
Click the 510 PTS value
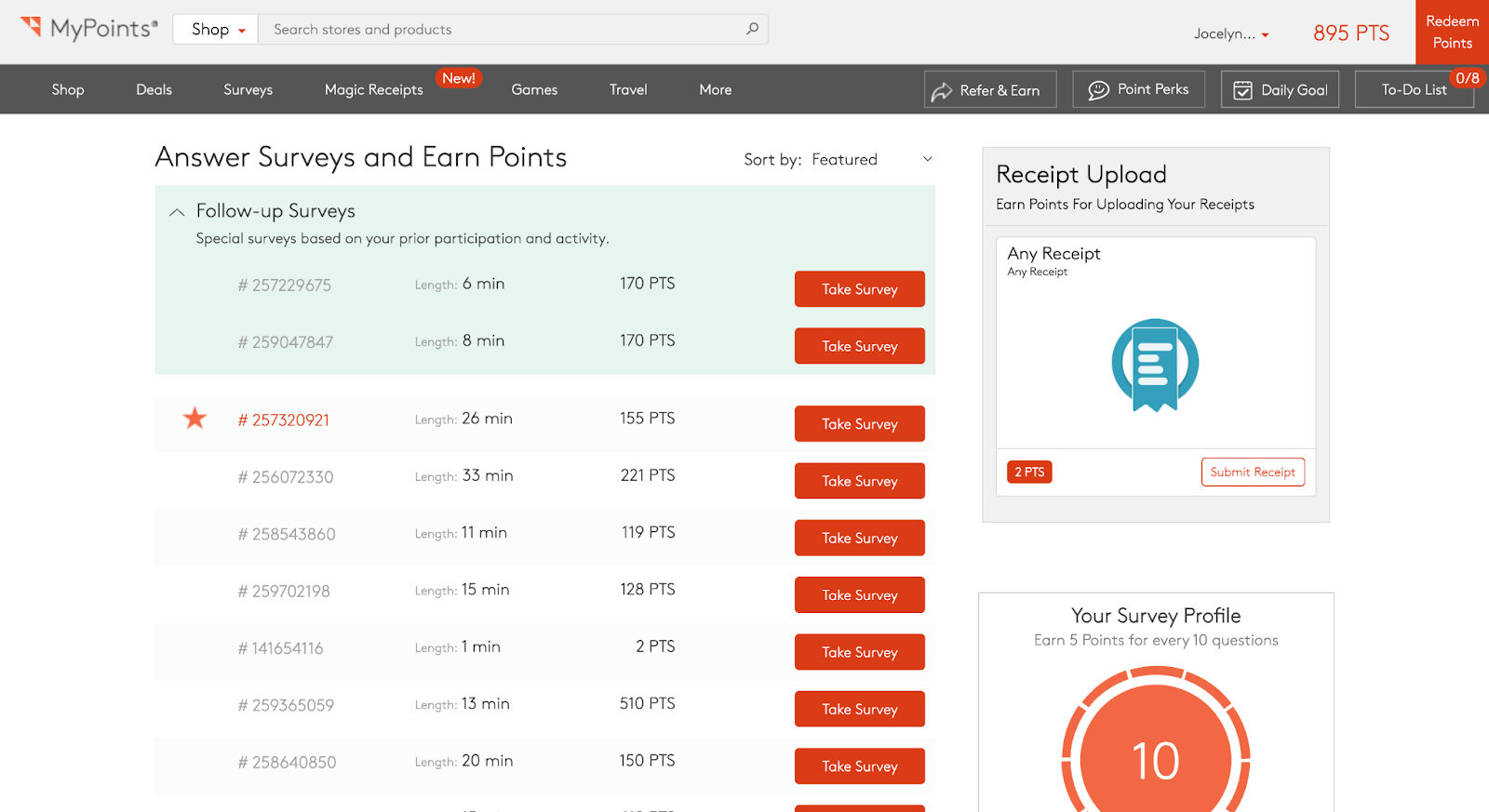coord(648,703)
